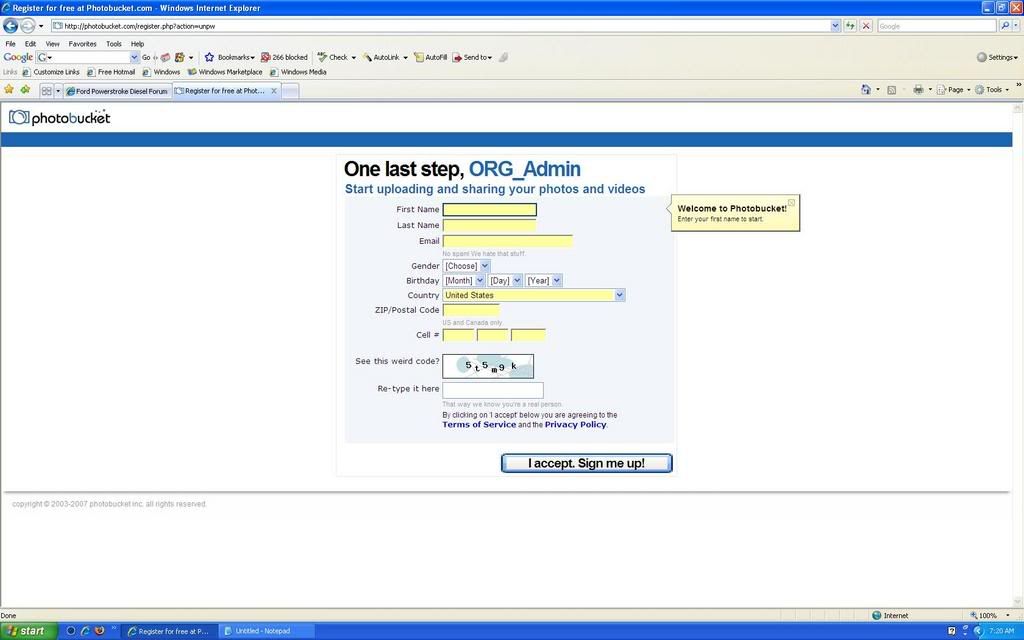Open the Favorites menu

click(82, 44)
